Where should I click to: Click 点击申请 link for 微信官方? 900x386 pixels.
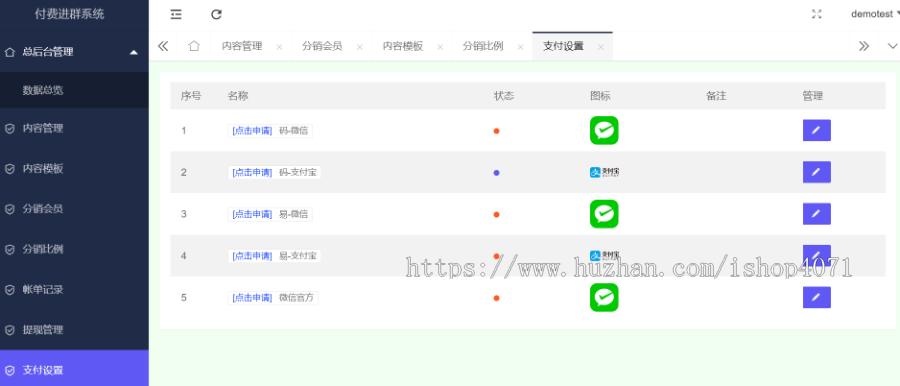pos(252,298)
